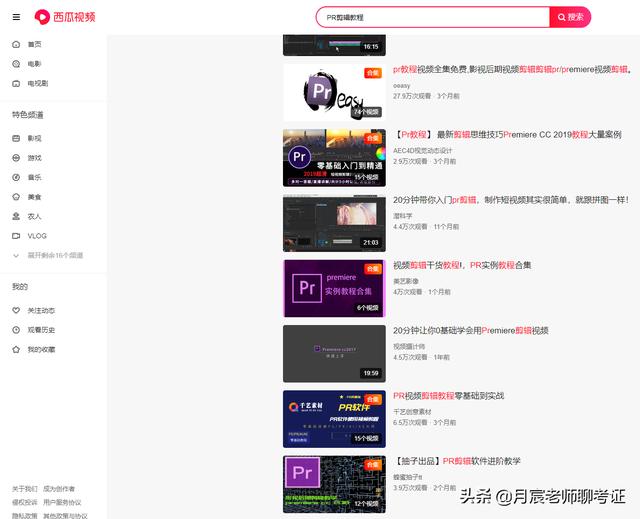Open 我的收藏 favorites star icon
The image size is (640, 519).
[x=16, y=350]
